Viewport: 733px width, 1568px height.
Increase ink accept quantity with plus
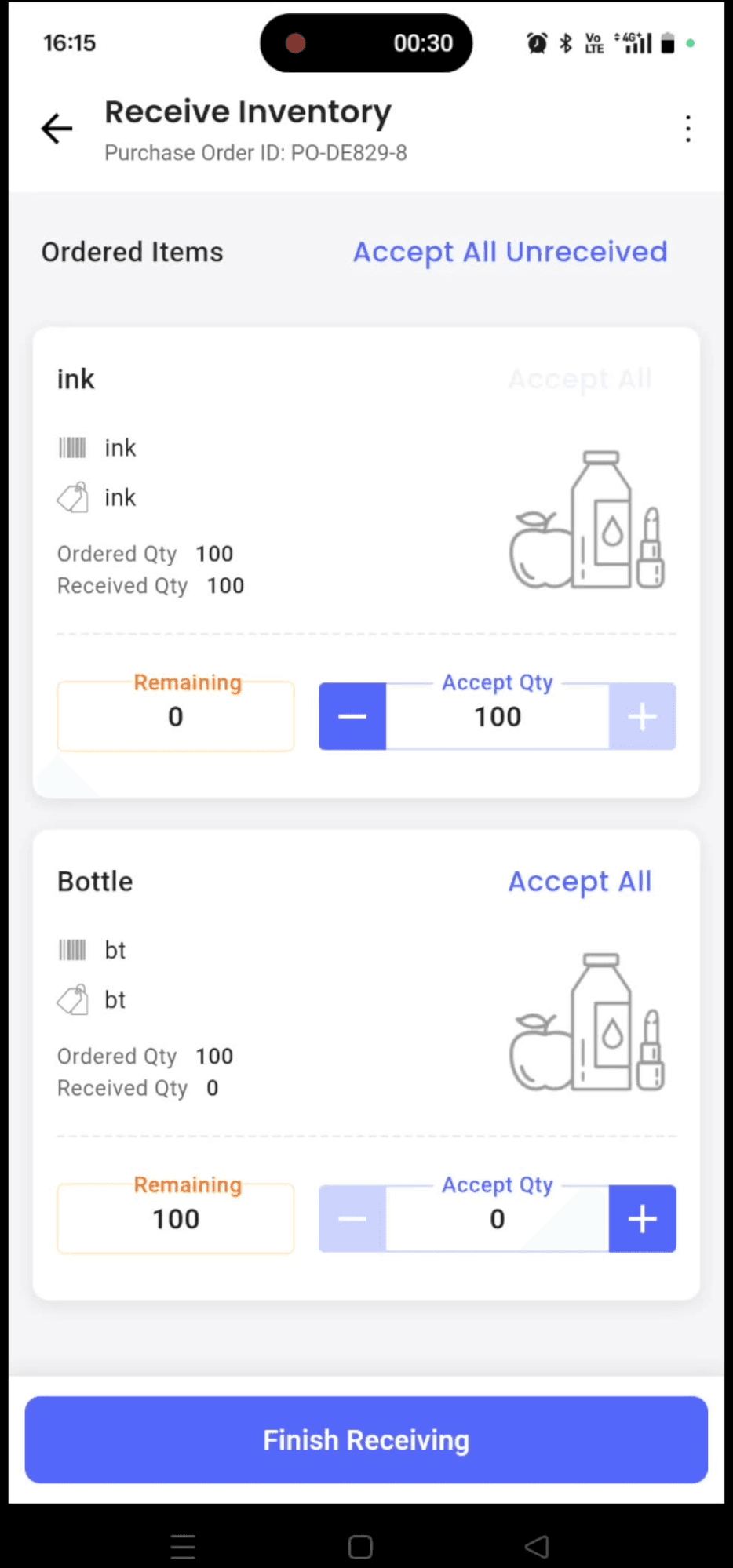click(642, 716)
